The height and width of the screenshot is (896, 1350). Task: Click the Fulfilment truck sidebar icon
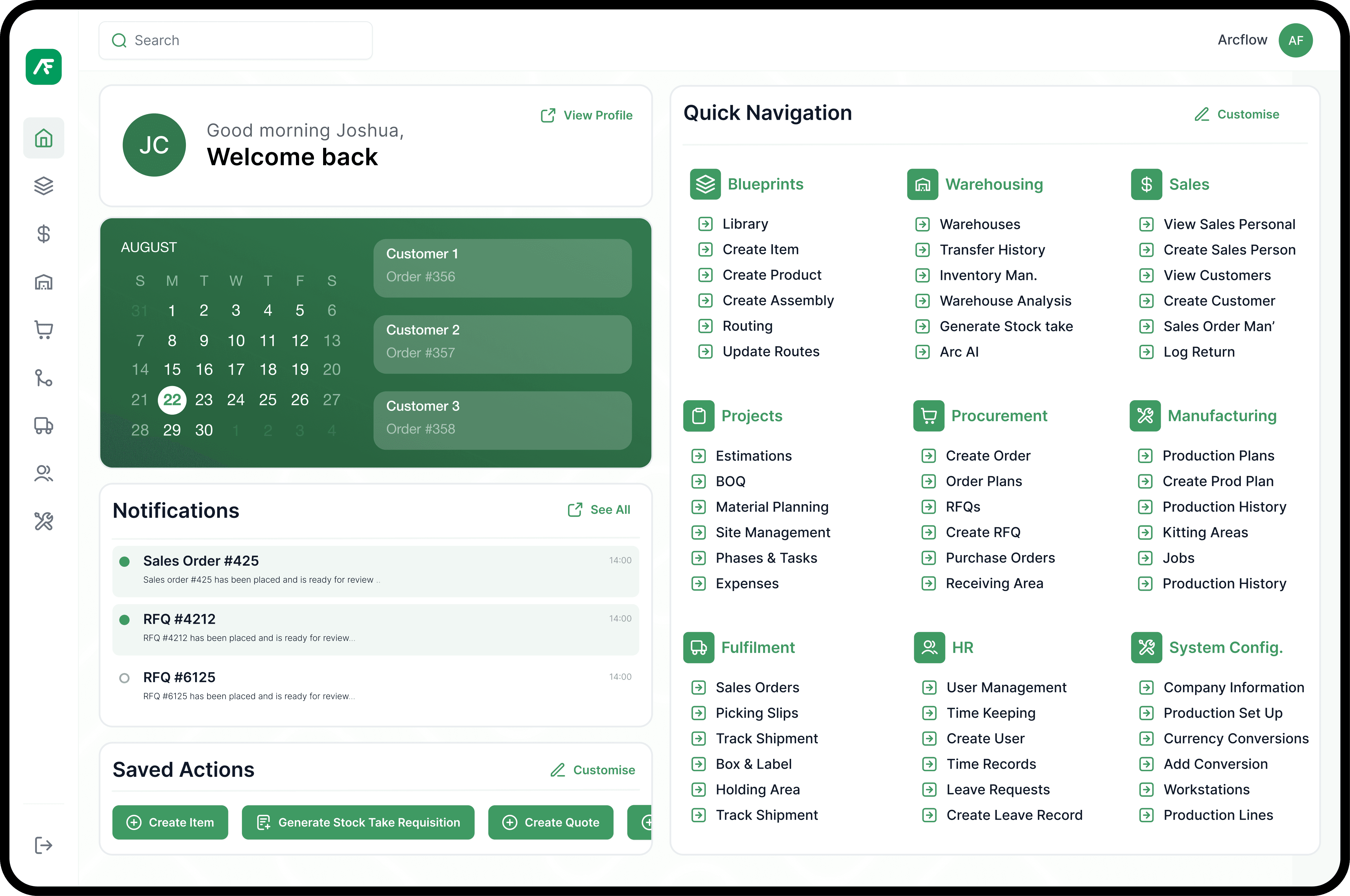coord(43,426)
